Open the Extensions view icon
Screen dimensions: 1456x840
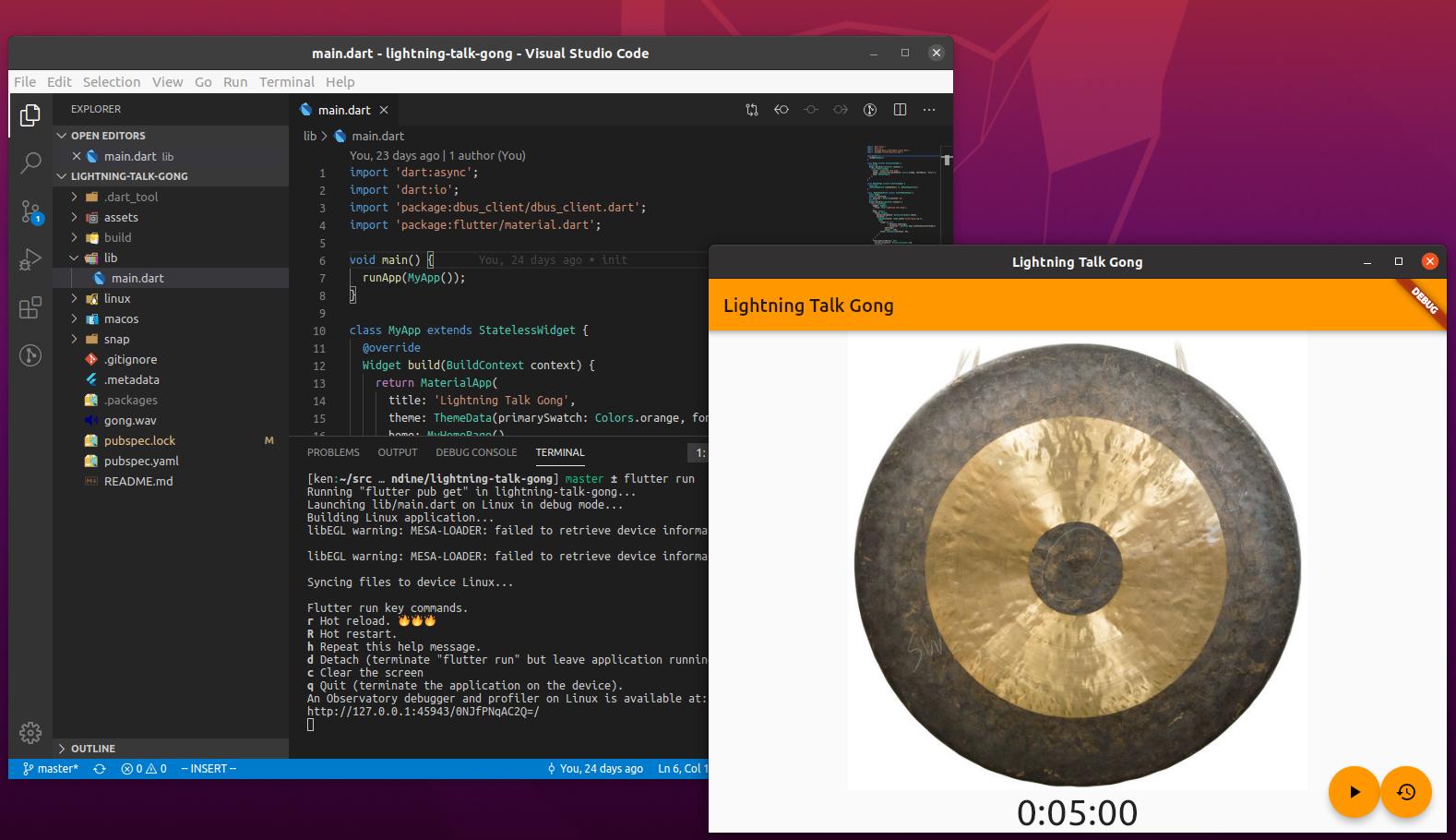30,307
